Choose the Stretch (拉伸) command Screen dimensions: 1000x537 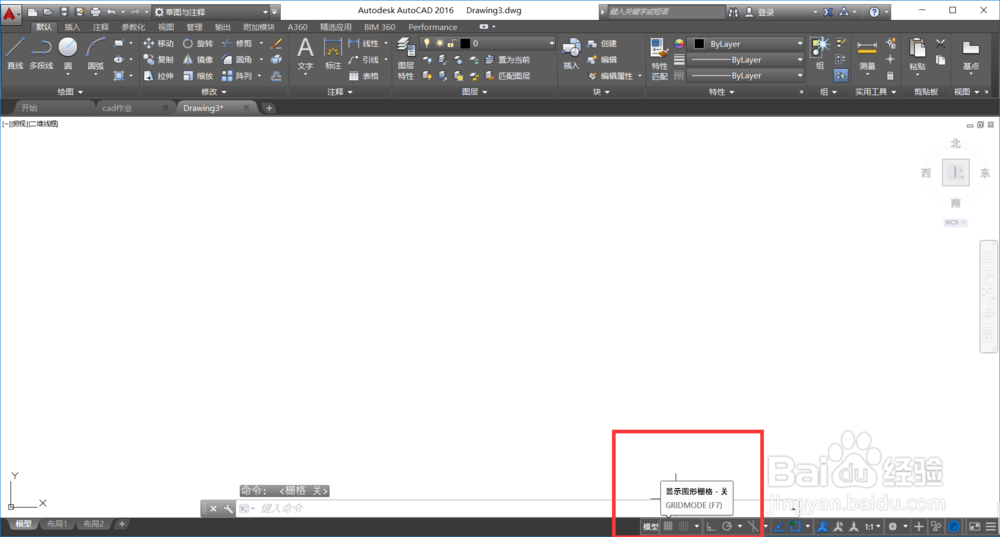158,76
